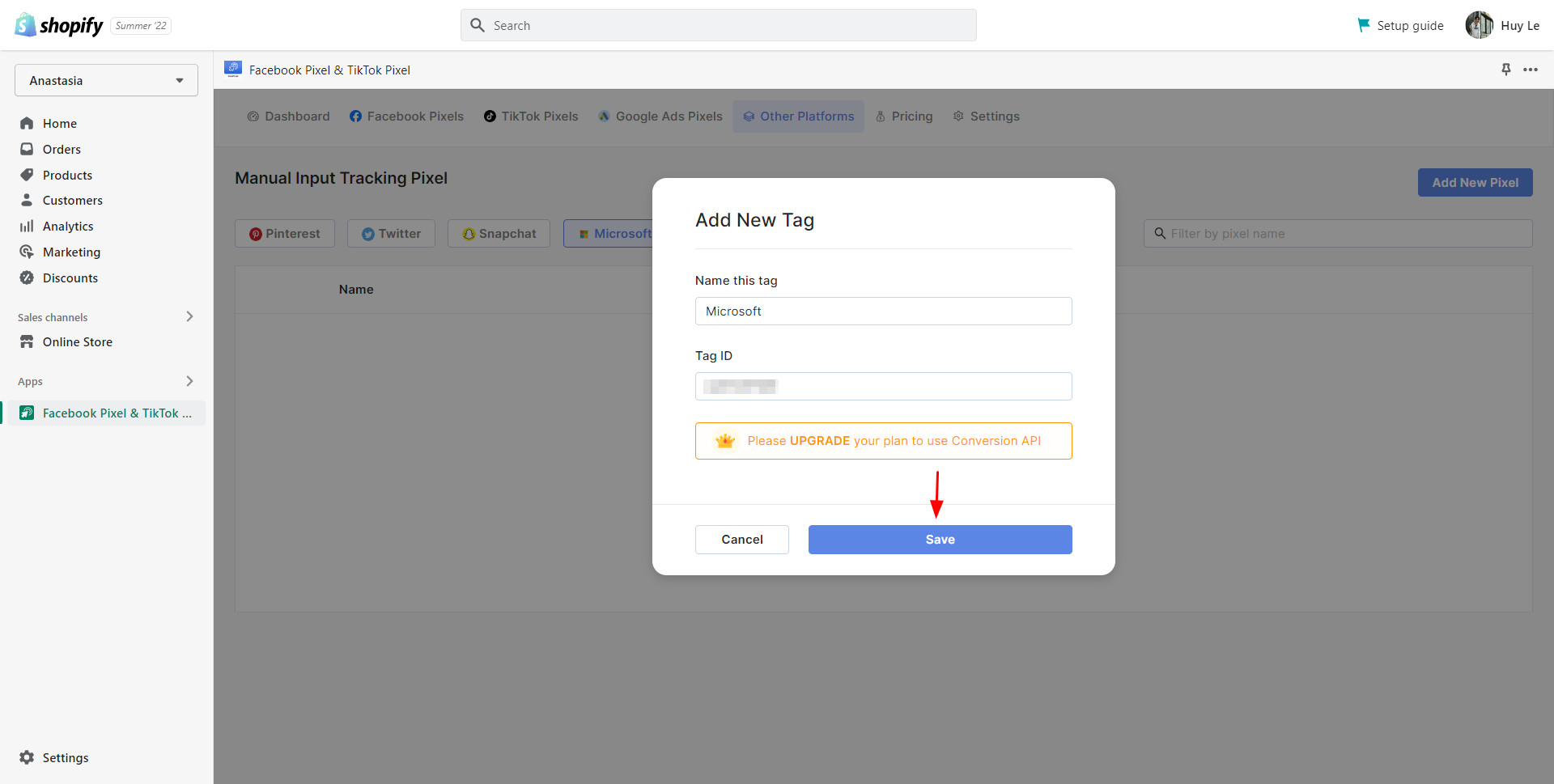Select the Pinterest platform button
1554x784 pixels.
coord(285,233)
